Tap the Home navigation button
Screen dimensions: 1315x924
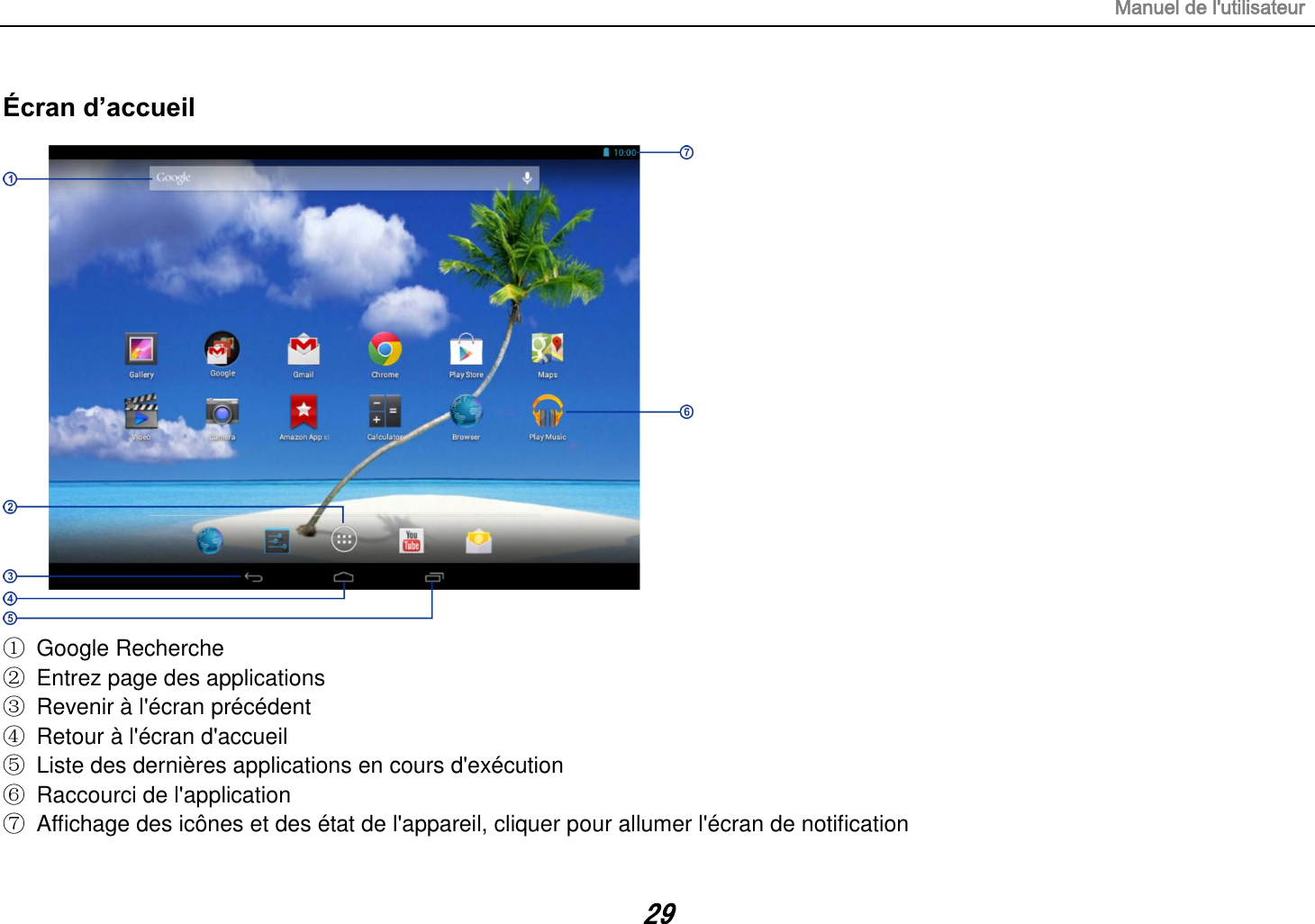[344, 577]
